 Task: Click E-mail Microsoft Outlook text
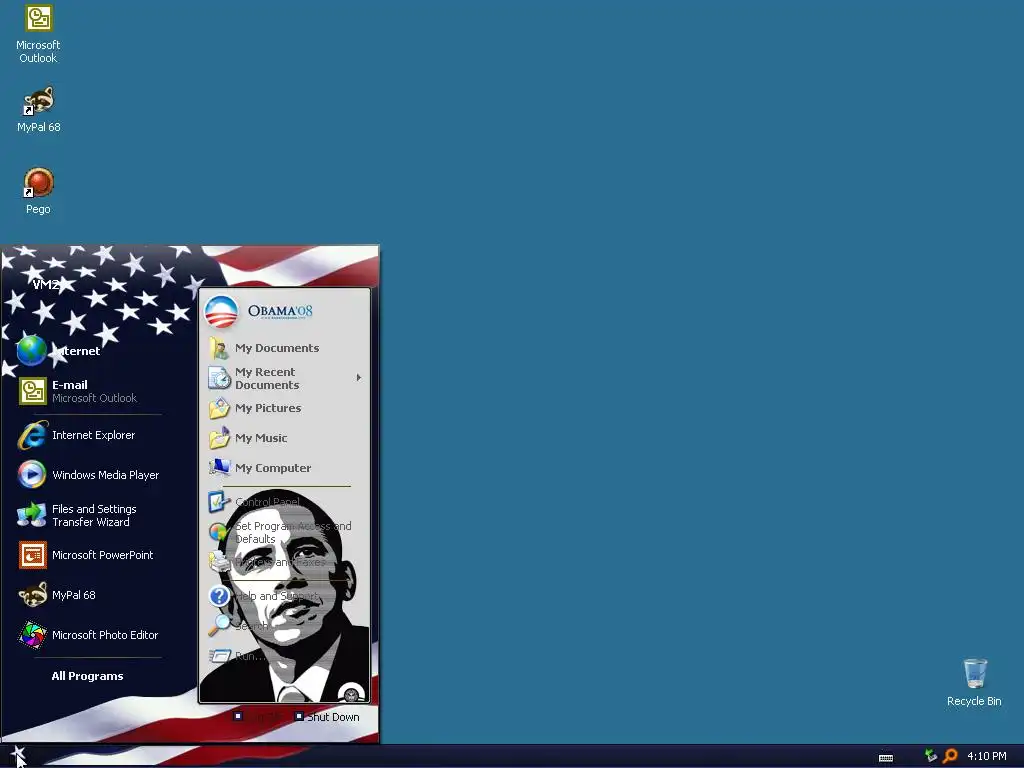[95, 391]
